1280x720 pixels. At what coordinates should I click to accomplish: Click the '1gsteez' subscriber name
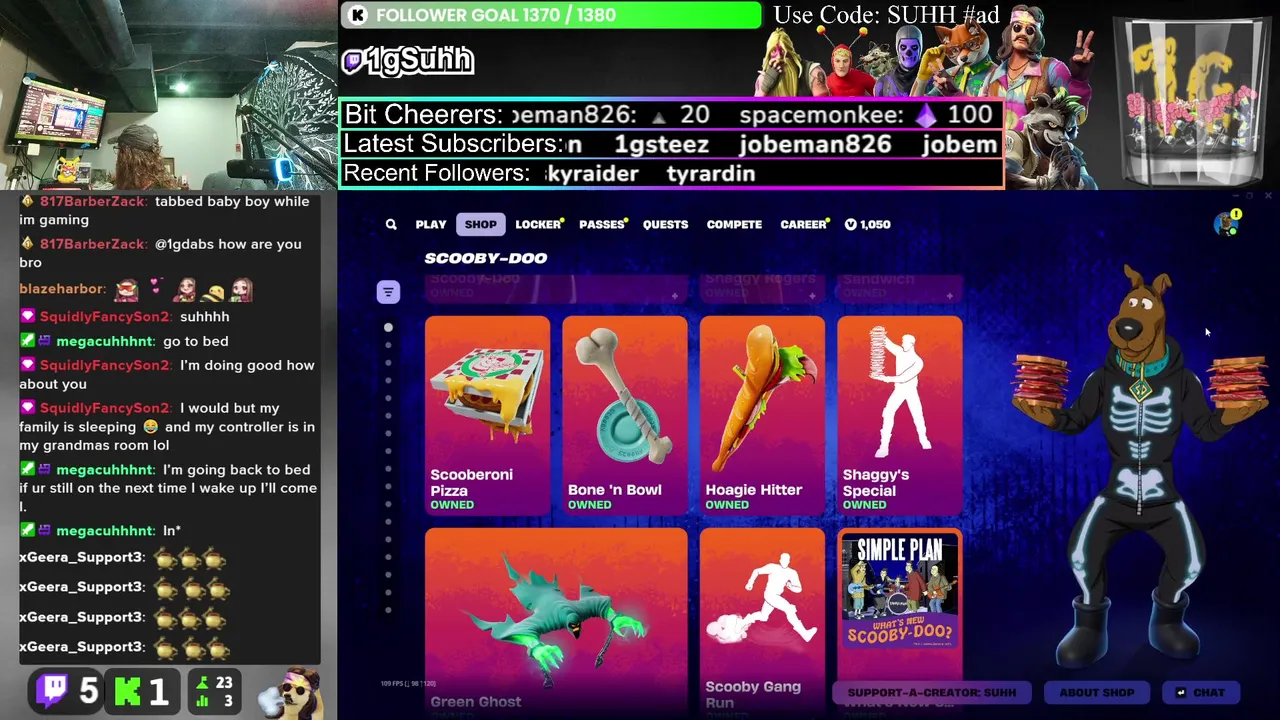click(x=661, y=144)
